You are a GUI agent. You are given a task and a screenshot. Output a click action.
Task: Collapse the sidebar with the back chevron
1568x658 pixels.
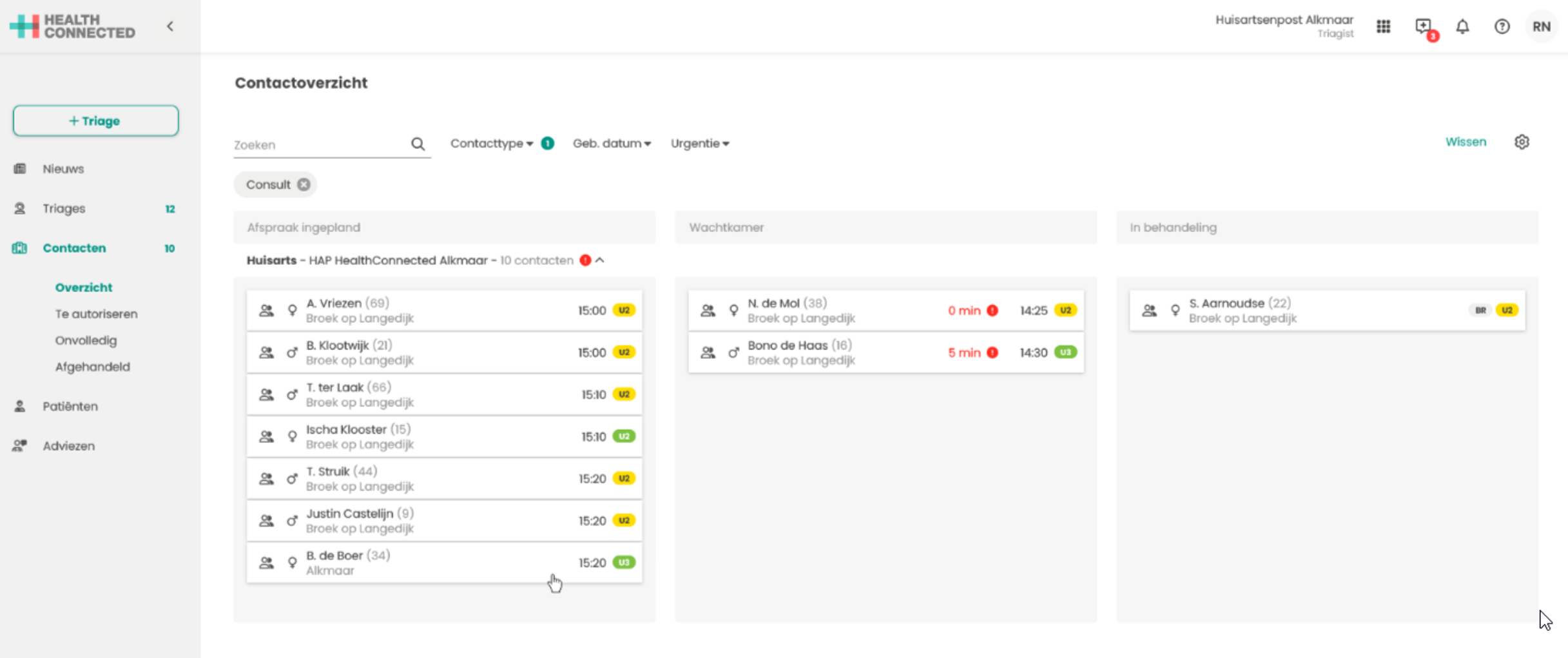click(x=170, y=26)
